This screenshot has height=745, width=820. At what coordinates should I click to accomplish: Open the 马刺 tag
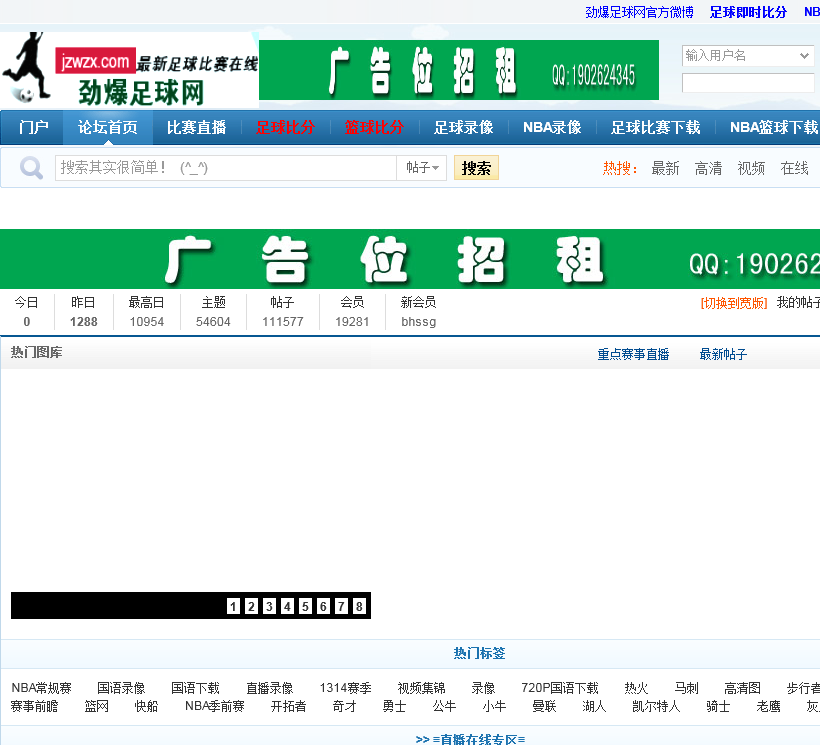(x=686, y=688)
